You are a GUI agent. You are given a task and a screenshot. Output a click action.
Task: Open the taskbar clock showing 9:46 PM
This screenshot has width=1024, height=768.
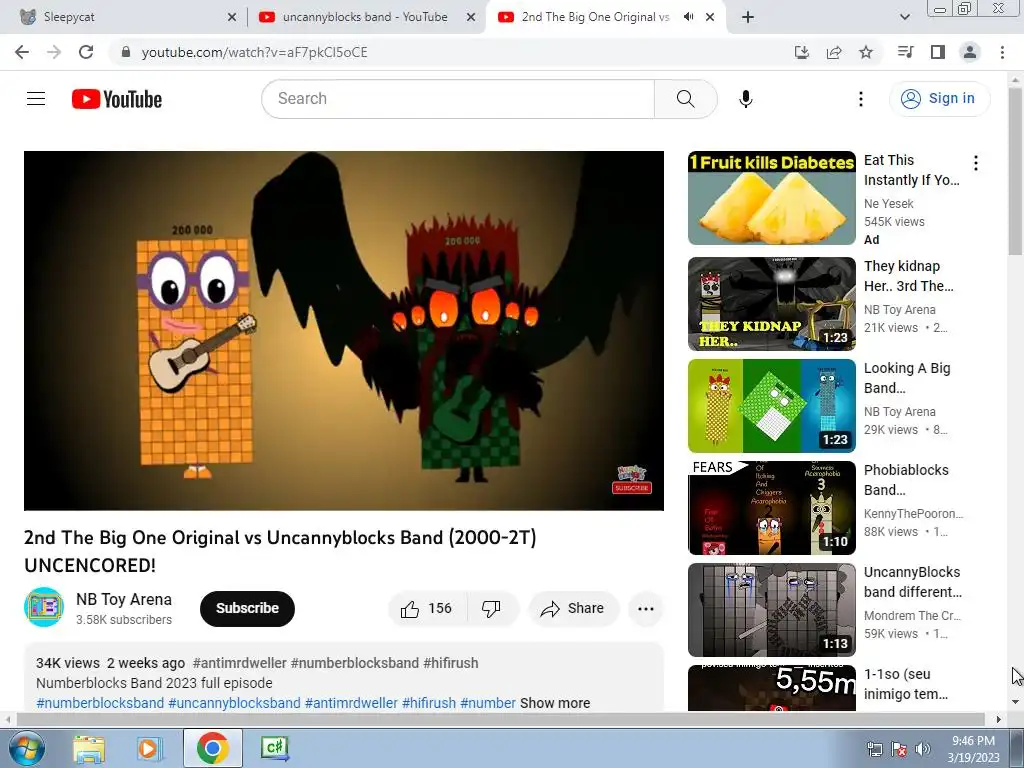[973, 749]
